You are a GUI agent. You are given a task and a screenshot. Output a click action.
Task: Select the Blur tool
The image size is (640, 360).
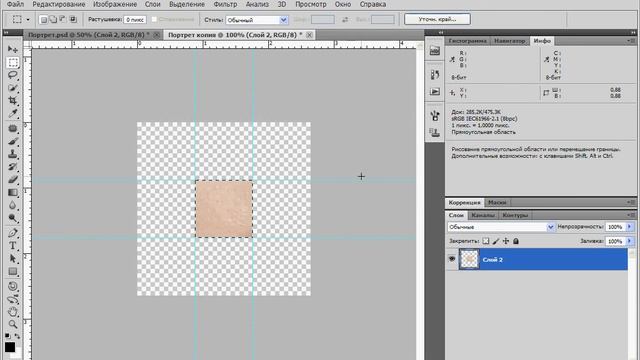coord(13,205)
